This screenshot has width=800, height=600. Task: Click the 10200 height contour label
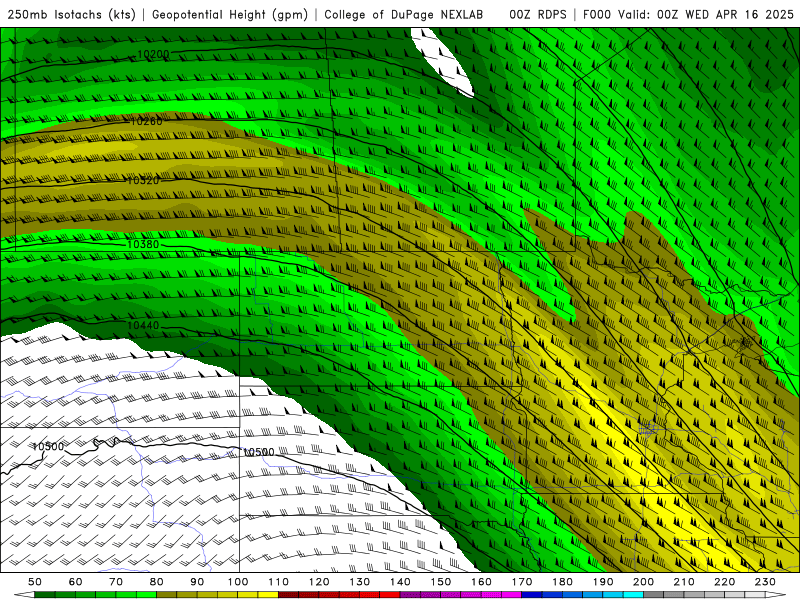click(x=153, y=55)
